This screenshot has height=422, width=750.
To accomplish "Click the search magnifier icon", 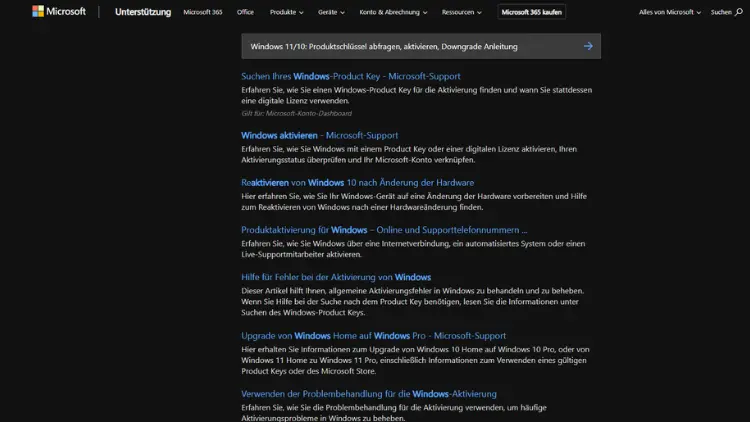I will click(739, 12).
